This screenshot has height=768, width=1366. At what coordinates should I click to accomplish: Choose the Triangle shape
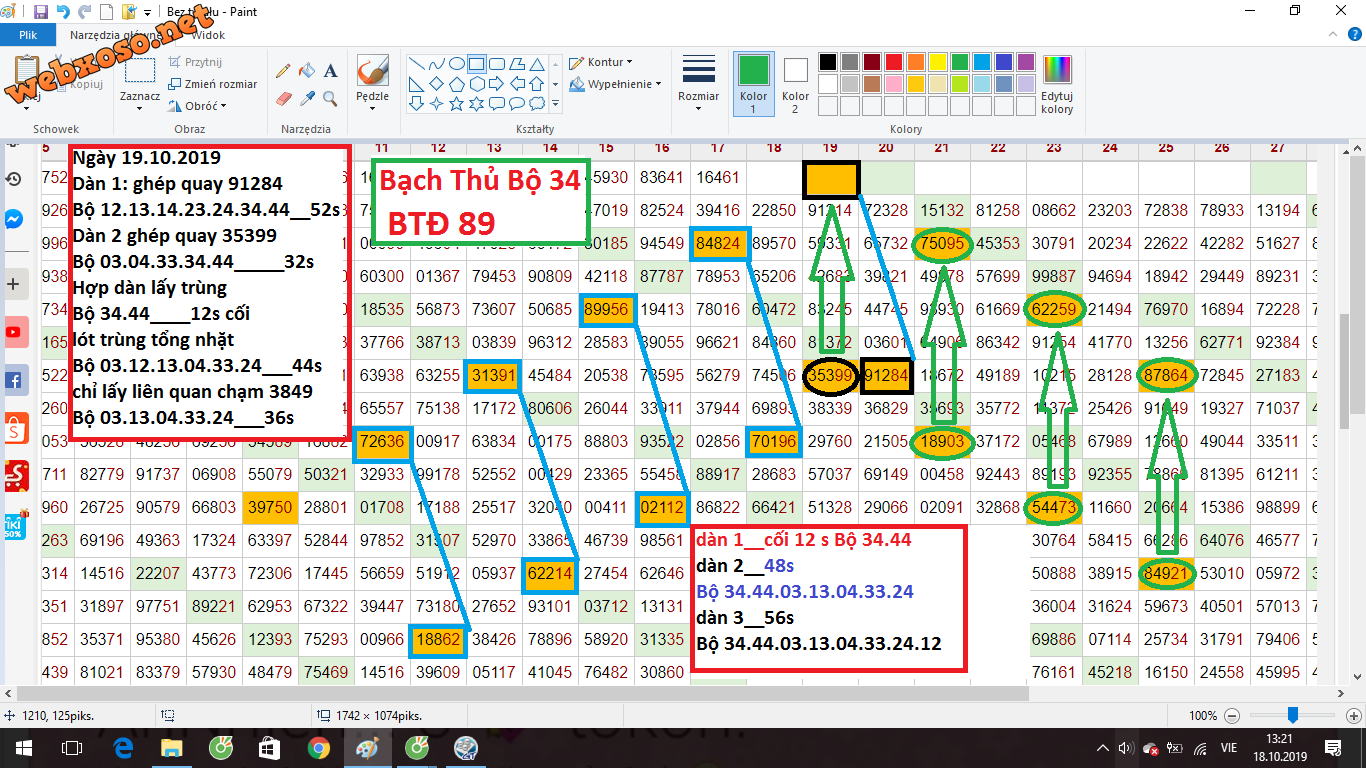pyautogui.click(x=537, y=63)
